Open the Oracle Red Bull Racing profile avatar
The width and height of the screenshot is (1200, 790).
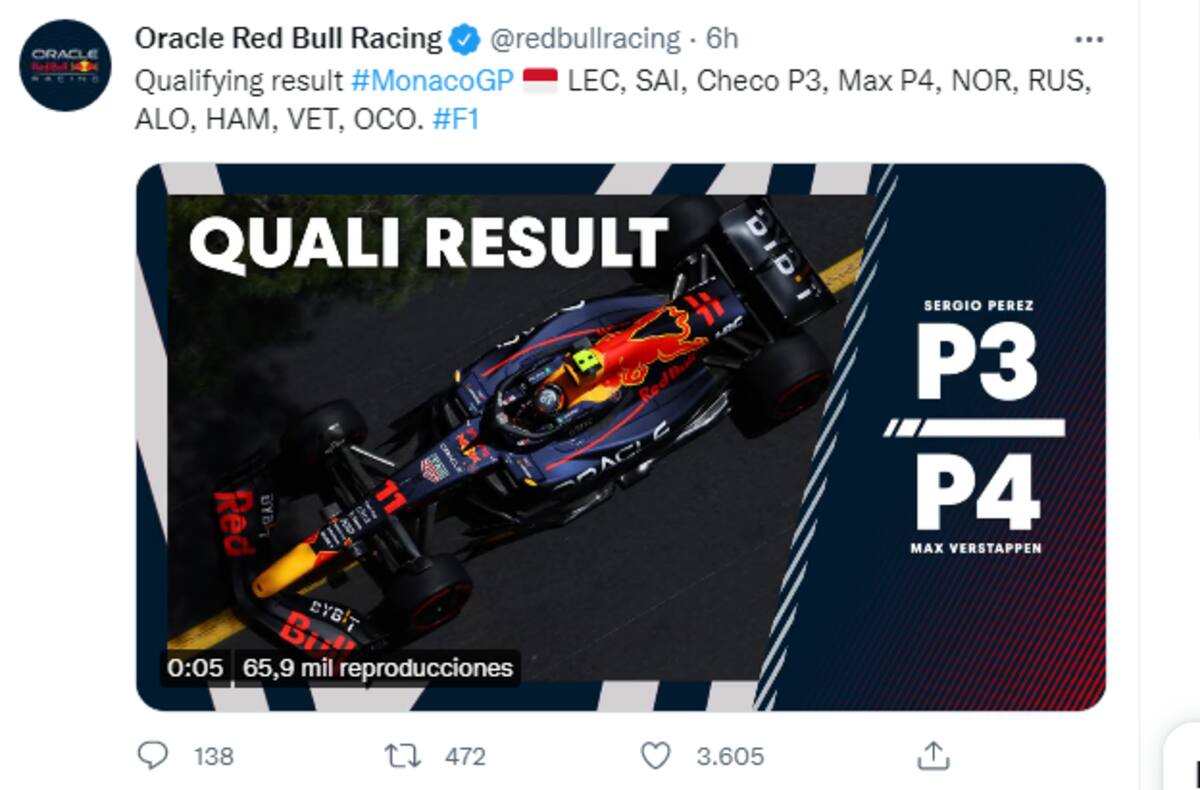click(x=65, y=65)
